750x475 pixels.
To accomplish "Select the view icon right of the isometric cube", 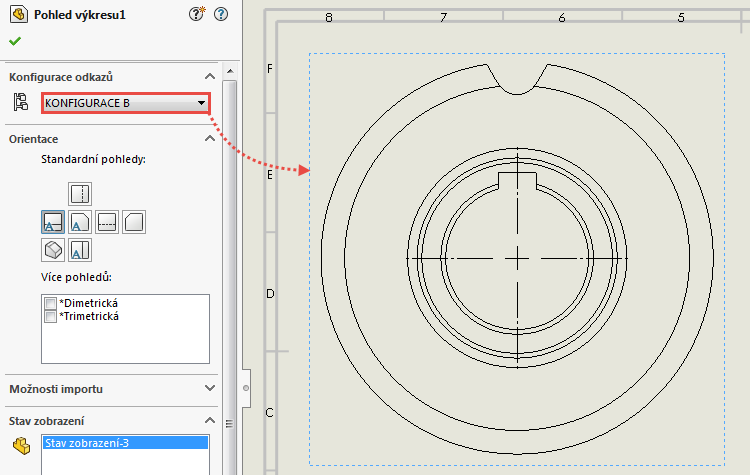I will [x=80, y=250].
